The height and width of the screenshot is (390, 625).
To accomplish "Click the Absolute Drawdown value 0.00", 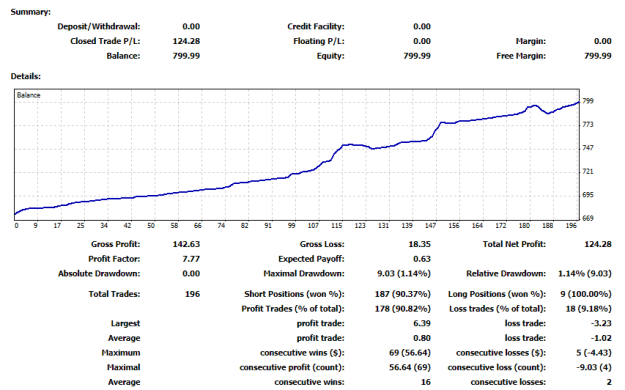I will click(x=191, y=274).
